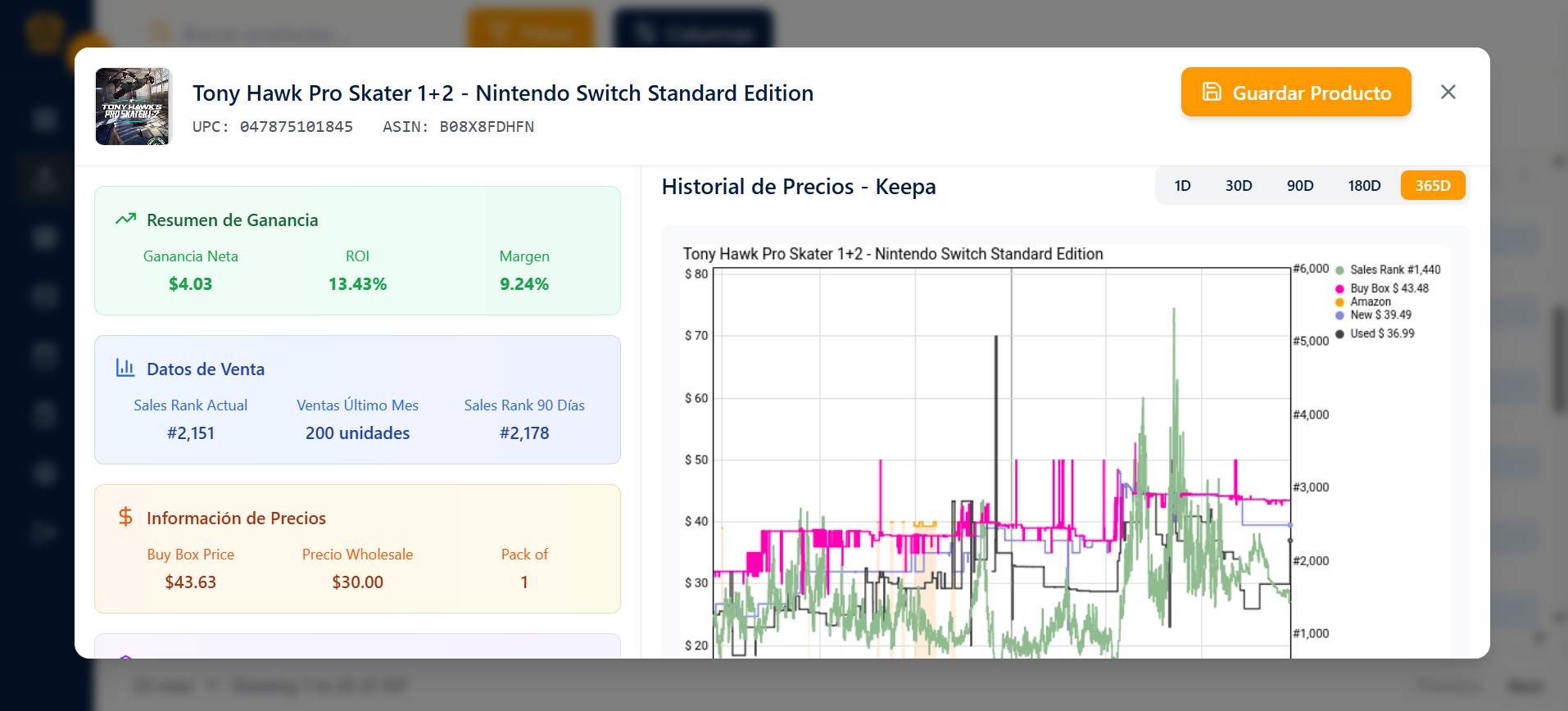The width and height of the screenshot is (1568, 711).
Task: Click the Buy Box Price value $43.63
Action: point(190,582)
